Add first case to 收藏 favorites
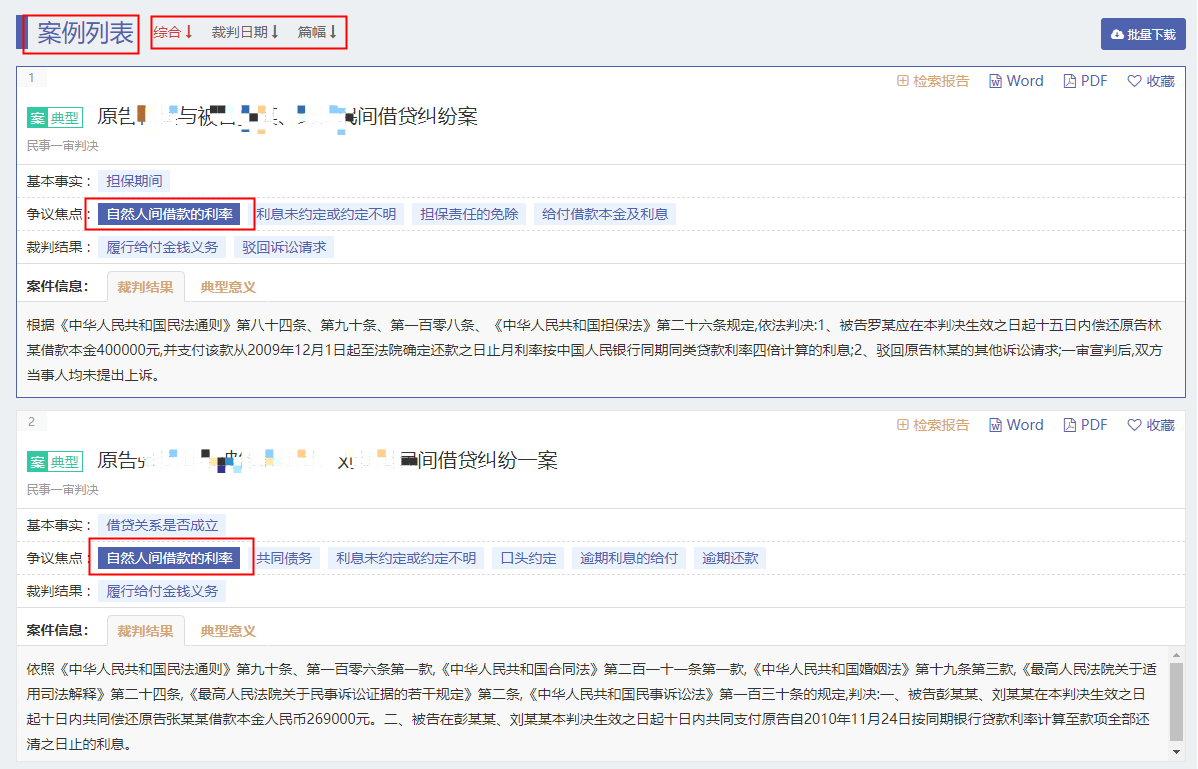The height and width of the screenshot is (769, 1198). tap(1151, 81)
